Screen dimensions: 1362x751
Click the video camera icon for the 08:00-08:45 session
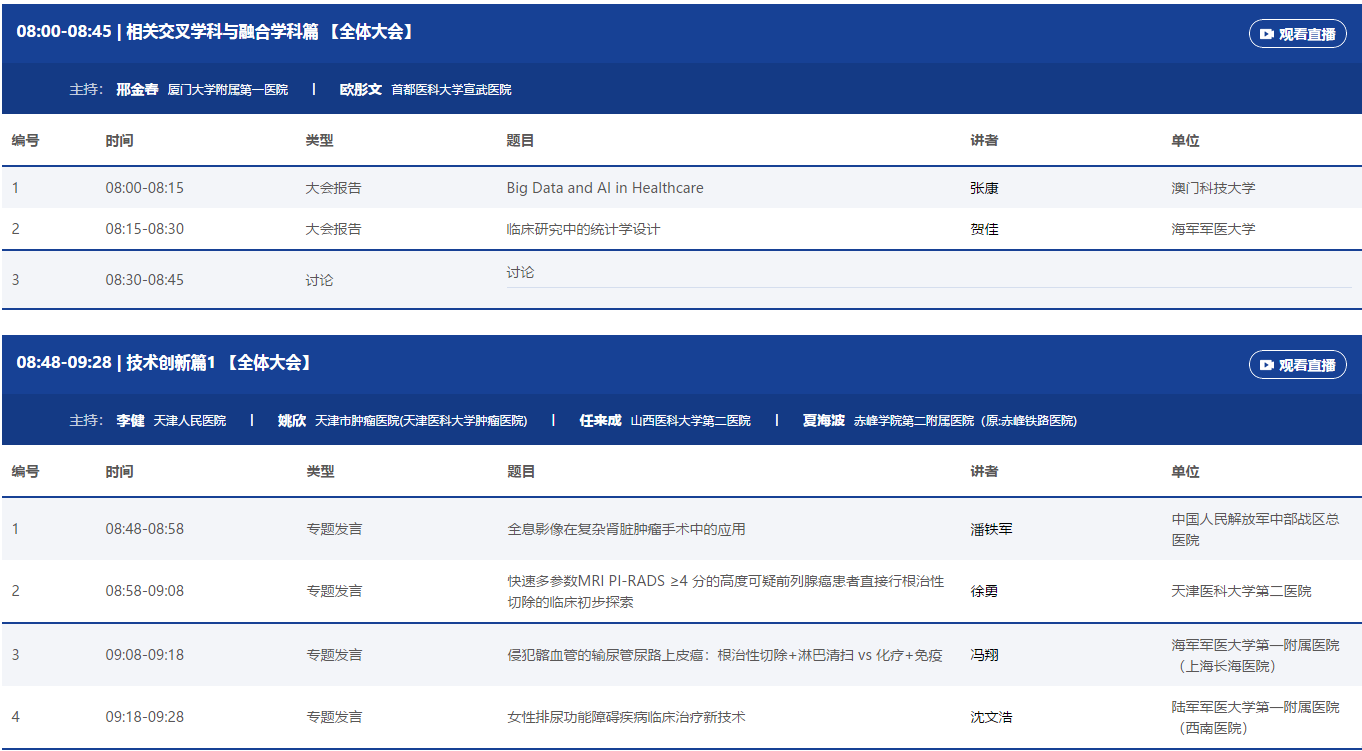pyautogui.click(x=1267, y=34)
